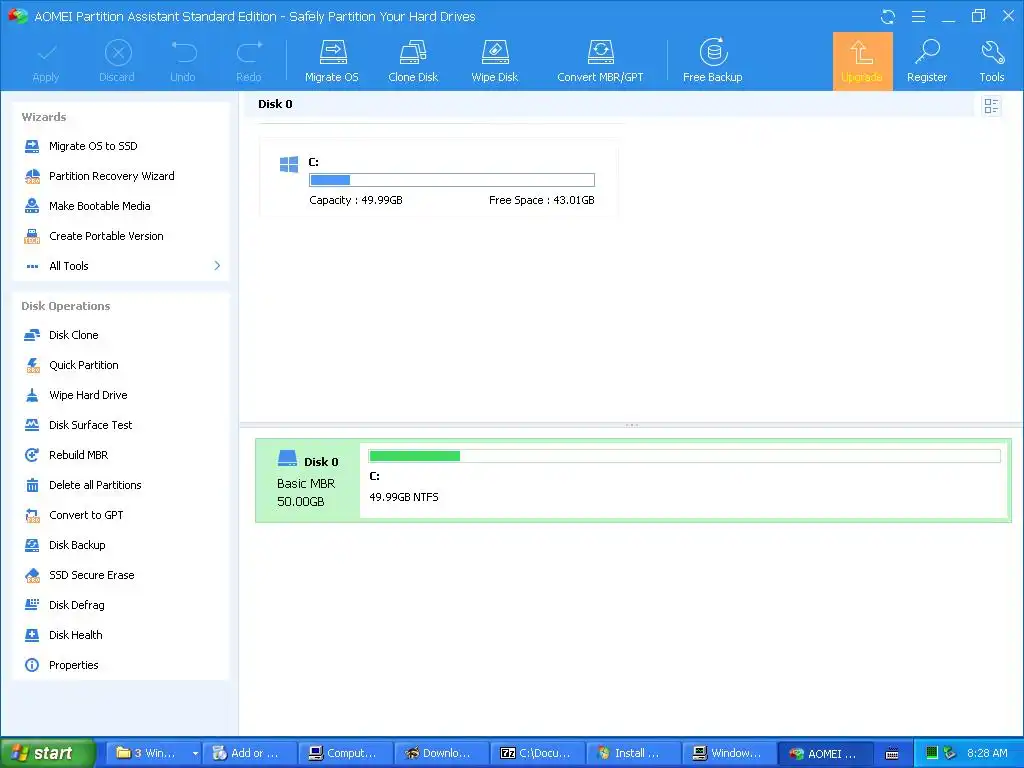Open Partition Recovery Wizard
The height and width of the screenshot is (768, 1024).
[x=111, y=176]
